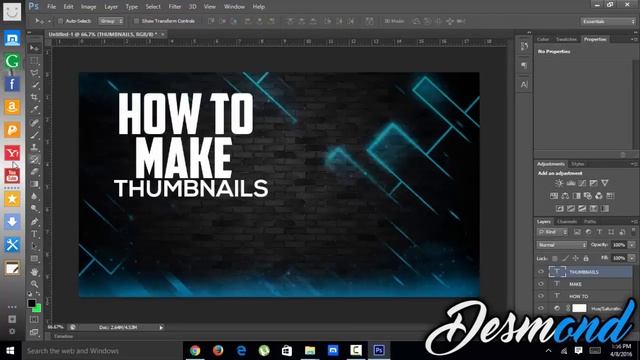Add an Exposure adjustment
The image size is (640, 360).
[593, 183]
